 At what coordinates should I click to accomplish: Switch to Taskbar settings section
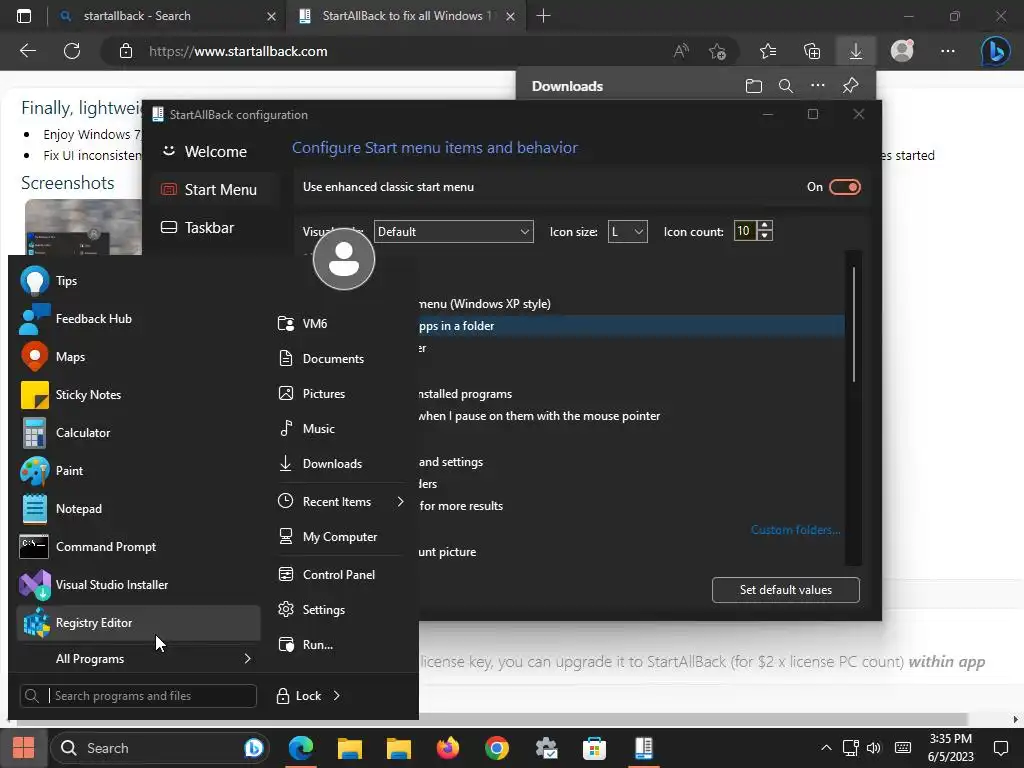click(x=214, y=227)
